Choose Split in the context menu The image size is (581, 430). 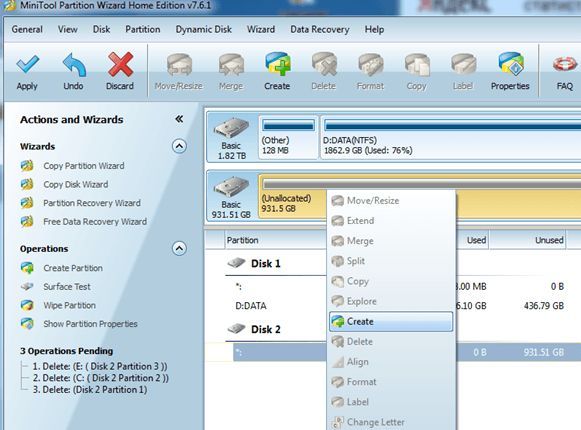coord(391,261)
